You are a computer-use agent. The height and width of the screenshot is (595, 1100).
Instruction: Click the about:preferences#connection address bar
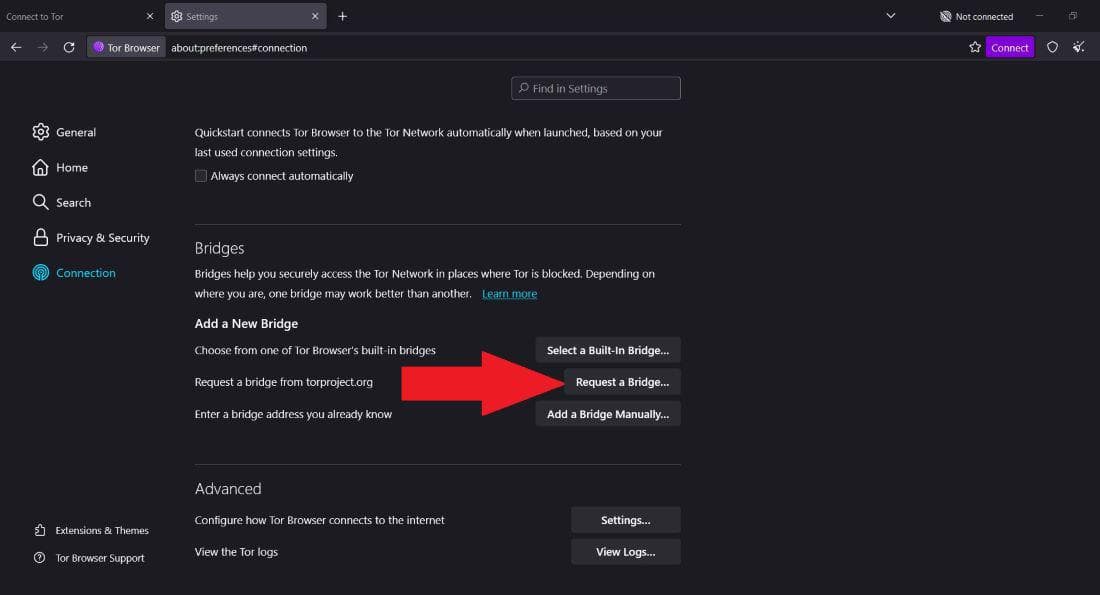239,47
